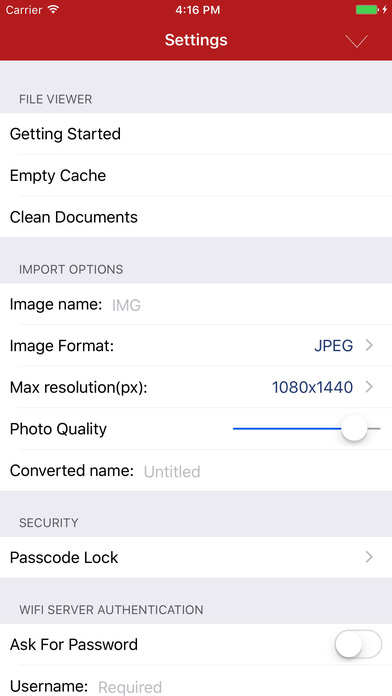This screenshot has width=392, height=696.
Task: Select Empty Cache option
Action: 196,175
